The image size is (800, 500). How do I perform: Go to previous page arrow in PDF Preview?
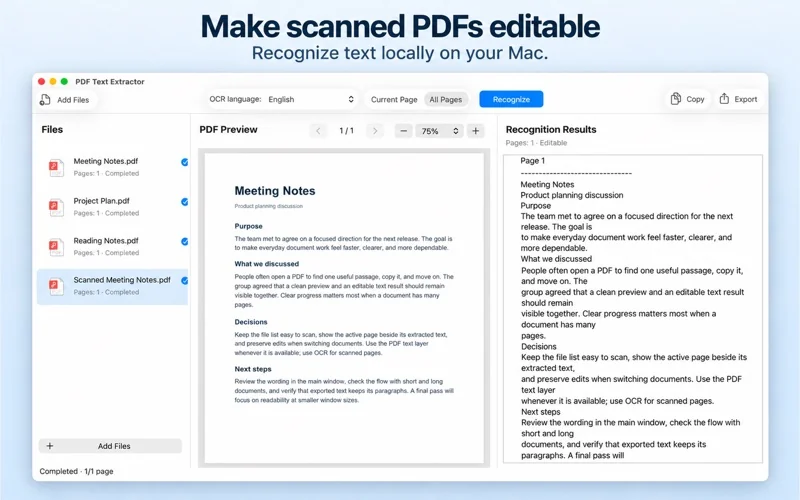(318, 131)
